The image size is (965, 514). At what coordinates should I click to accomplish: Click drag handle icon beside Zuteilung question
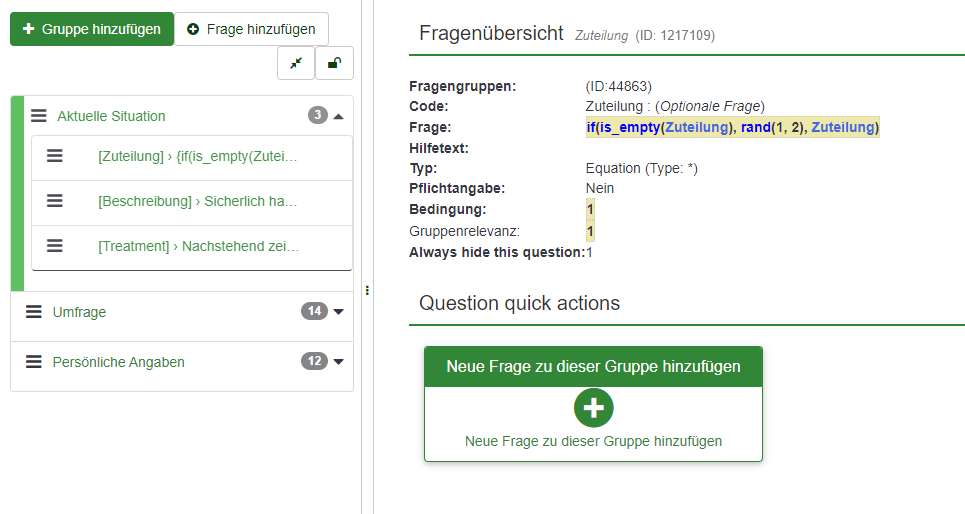pyautogui.click(x=55, y=156)
